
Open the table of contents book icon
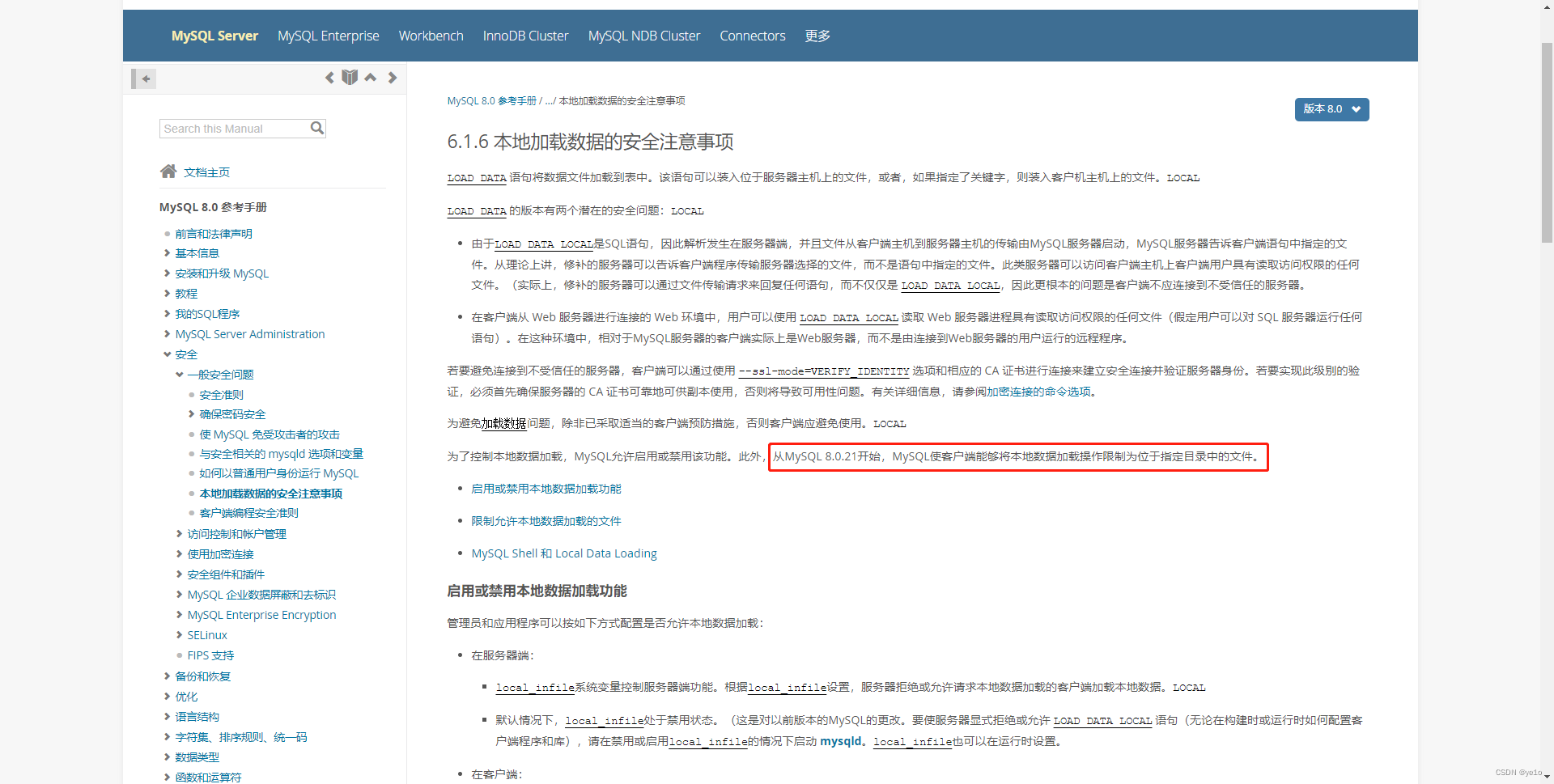[350, 77]
